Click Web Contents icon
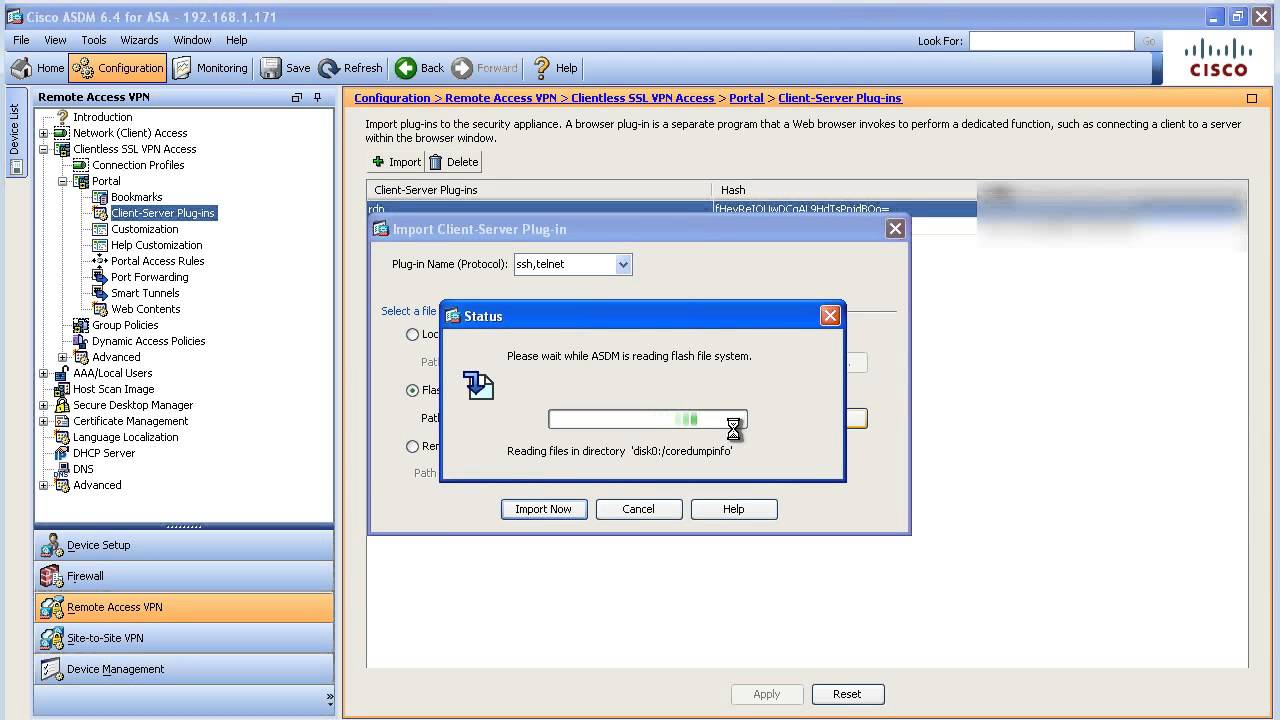 100,309
